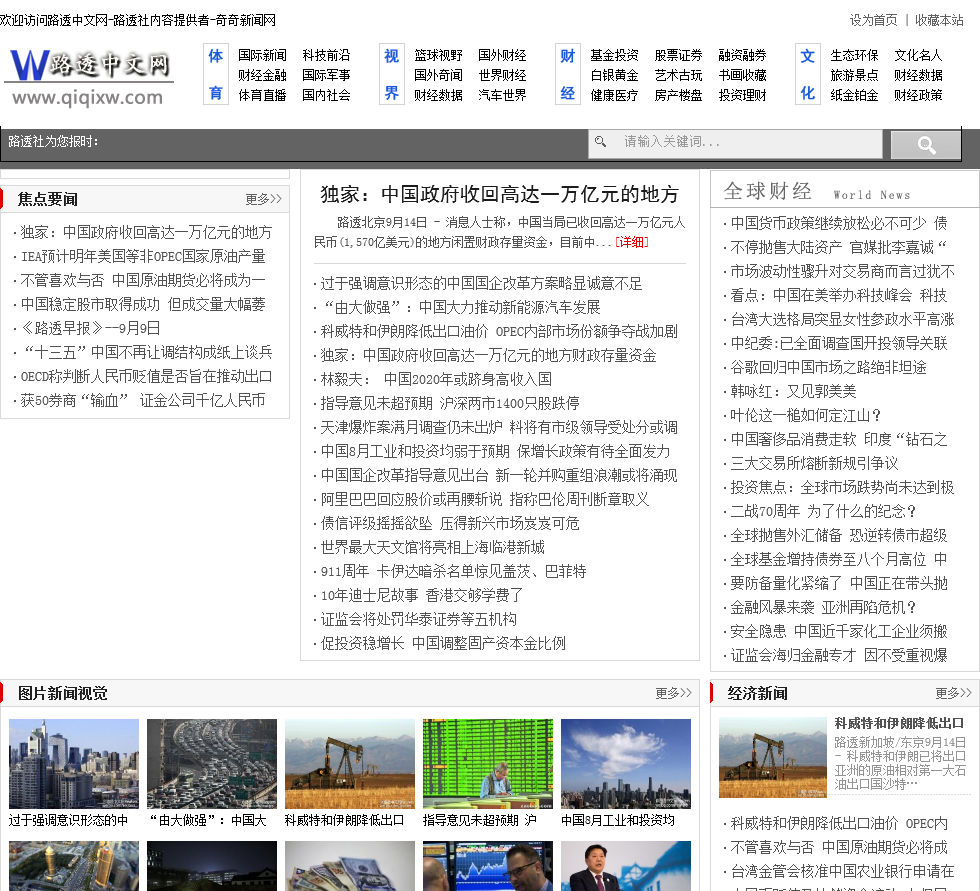This screenshot has height=891, width=980.
Task: Open the 国际新闻 navigation item
Action: pos(262,56)
